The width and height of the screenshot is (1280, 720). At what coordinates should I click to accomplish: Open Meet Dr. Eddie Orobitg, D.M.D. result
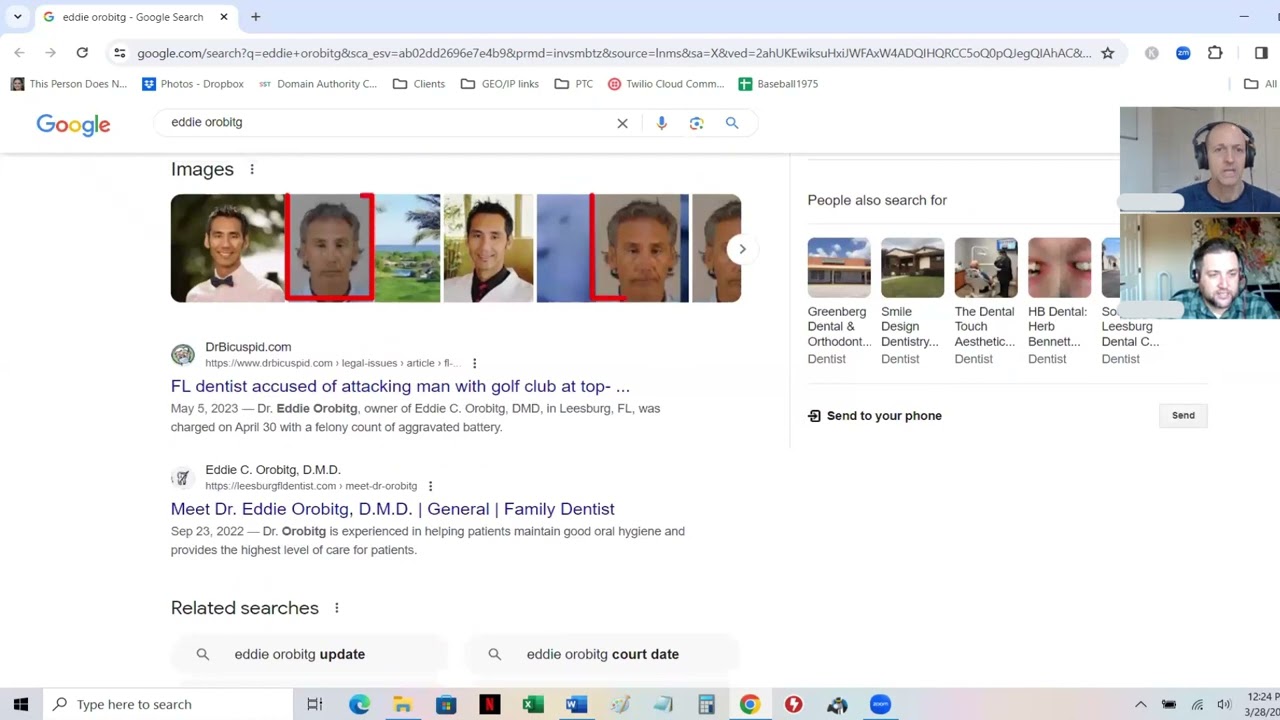pyautogui.click(x=392, y=509)
